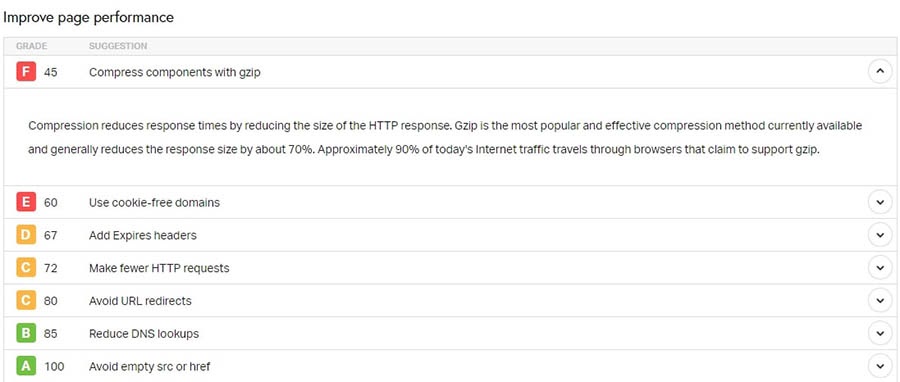This screenshot has width=900, height=382.
Task: Click the Compress components with gzip title
Action: click(x=174, y=73)
